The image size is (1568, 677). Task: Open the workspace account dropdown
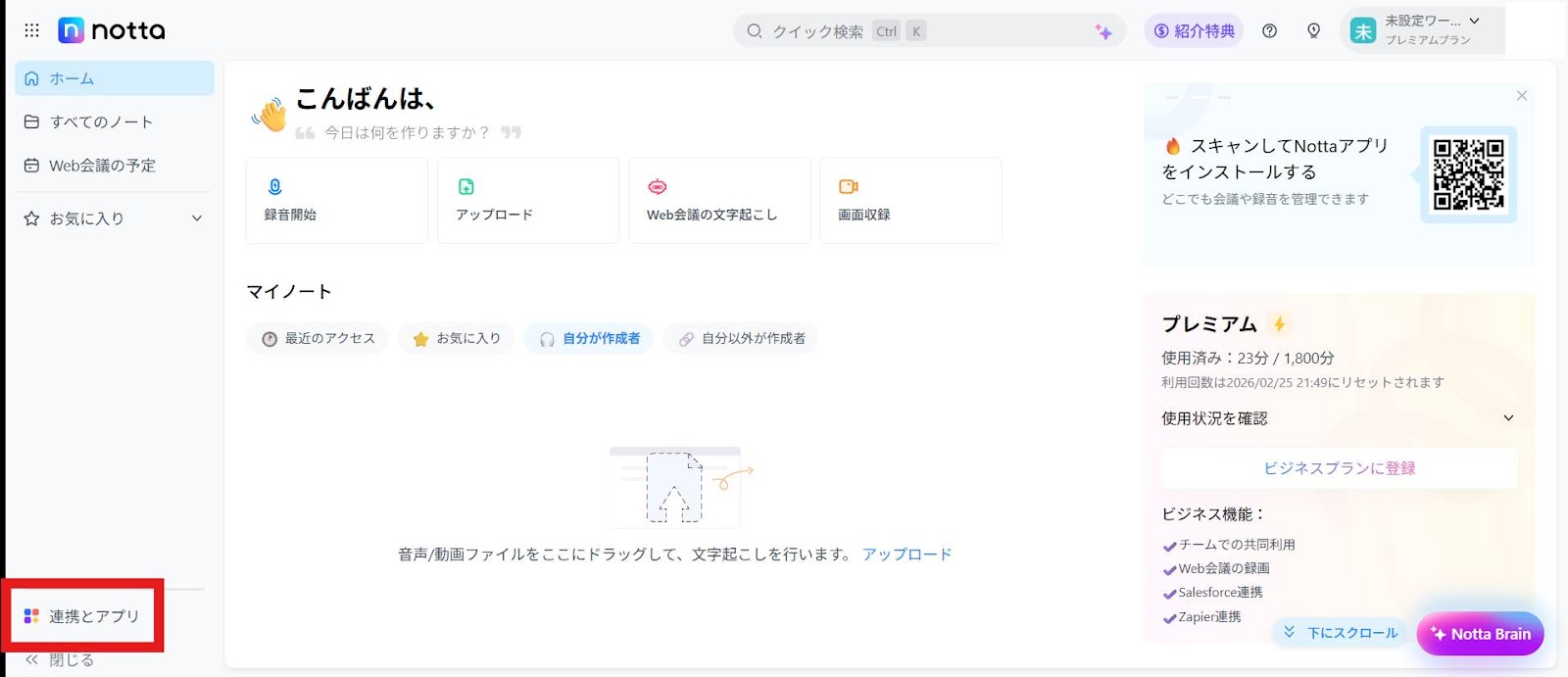(1422, 30)
